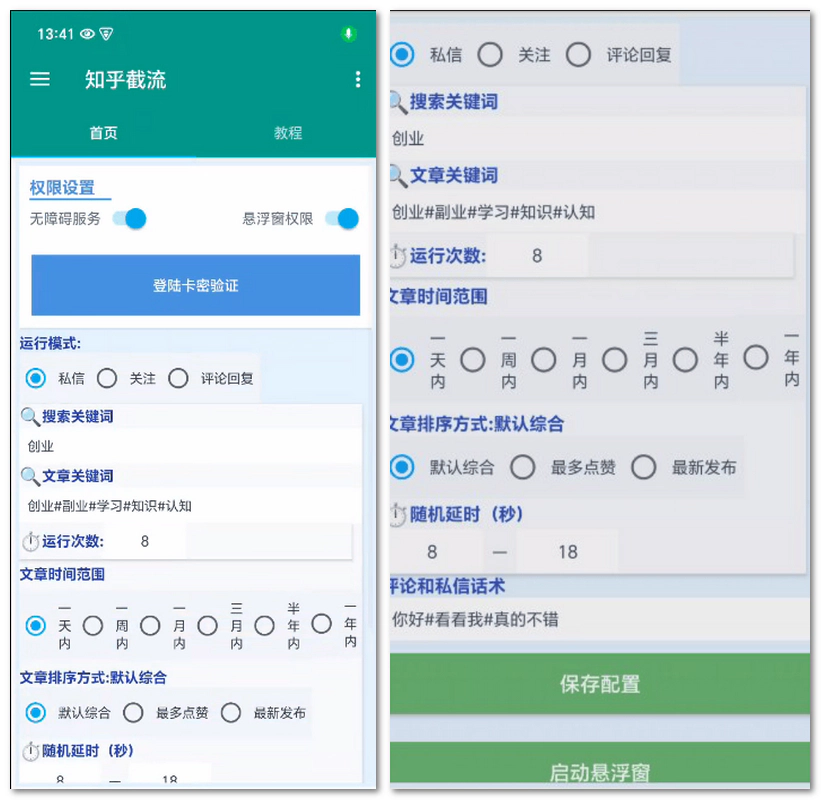The height and width of the screenshot is (800, 821).
Task: Tap the green microphone status bar icon
Action: coord(348,34)
